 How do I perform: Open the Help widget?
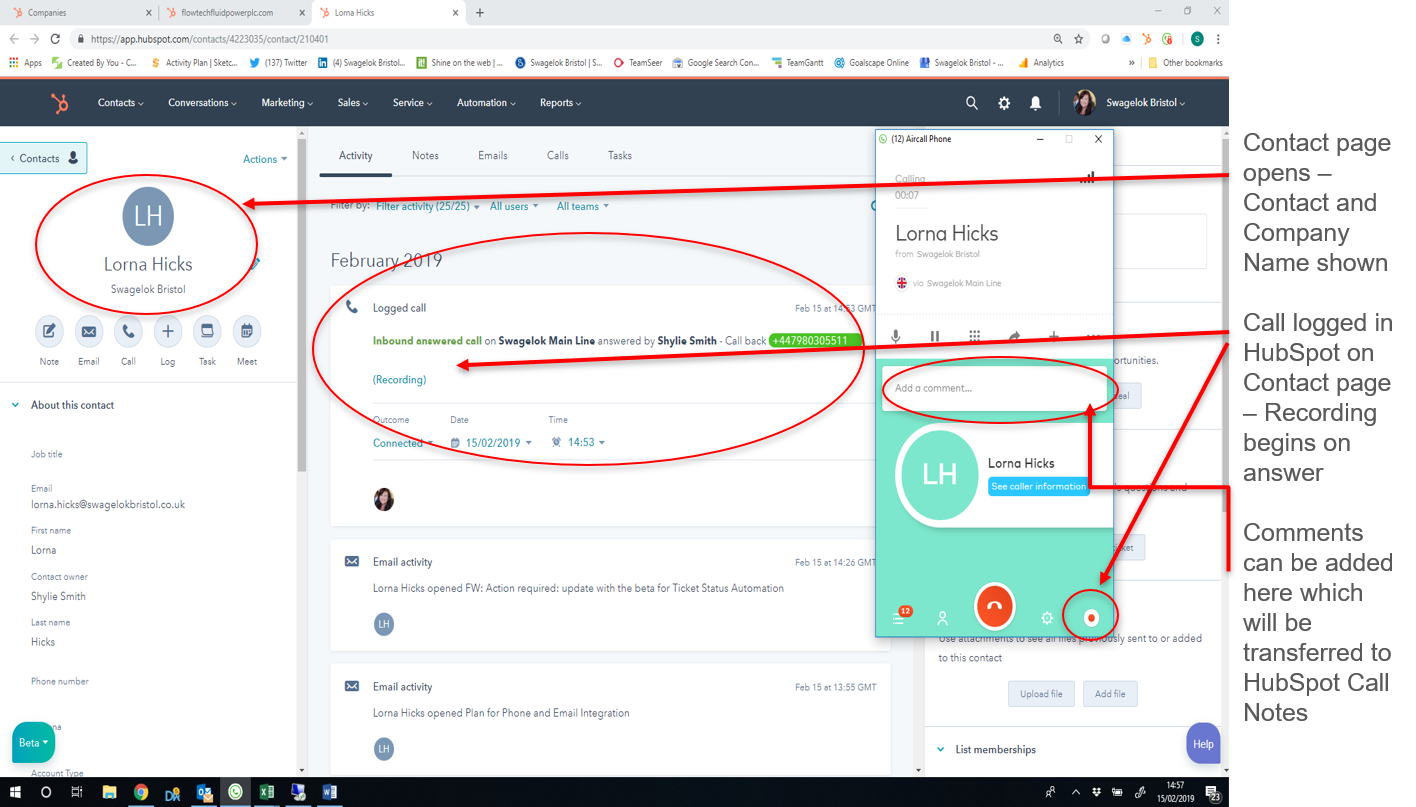click(1203, 744)
